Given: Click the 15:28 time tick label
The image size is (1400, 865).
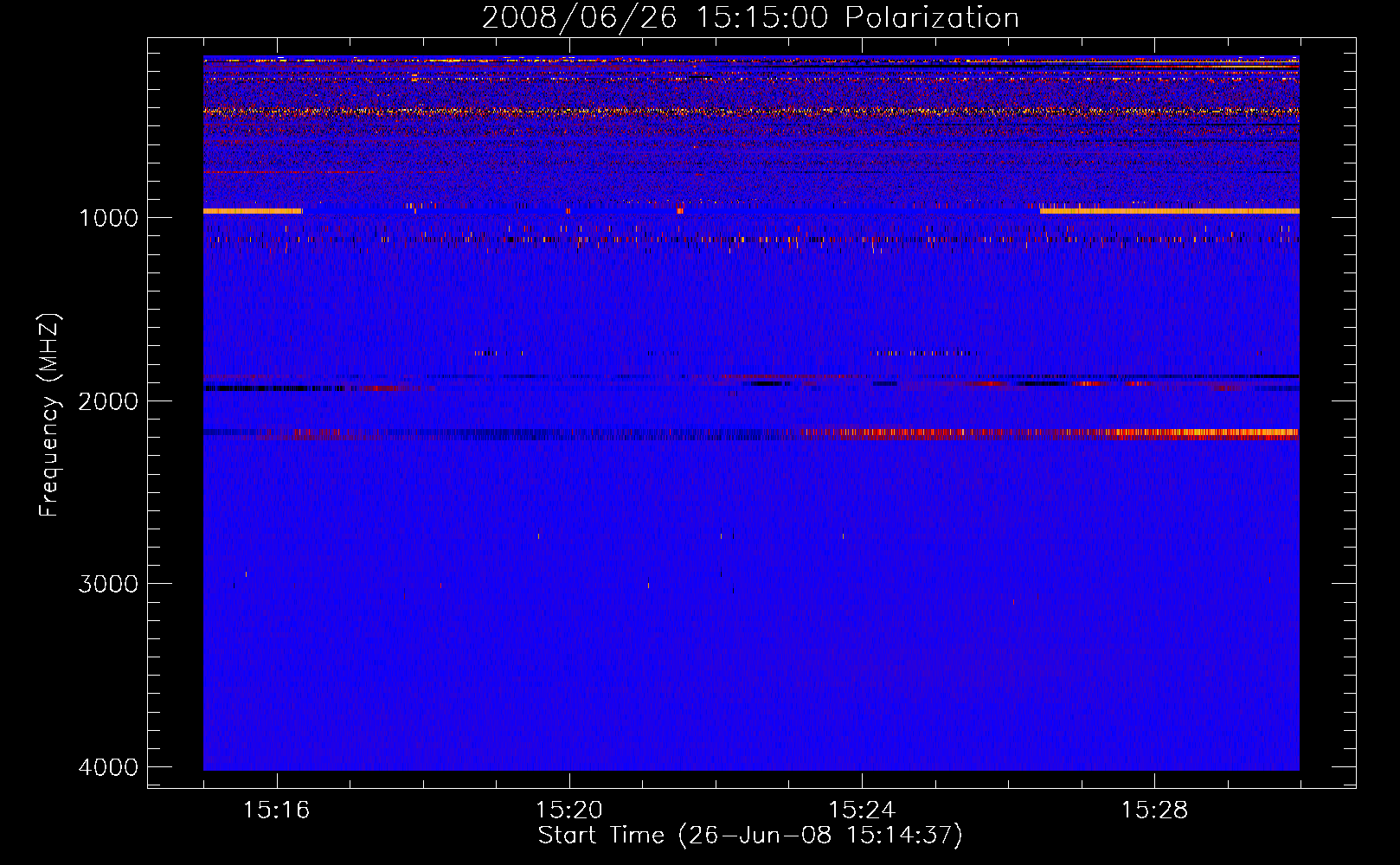Looking at the screenshot, I should [1155, 811].
